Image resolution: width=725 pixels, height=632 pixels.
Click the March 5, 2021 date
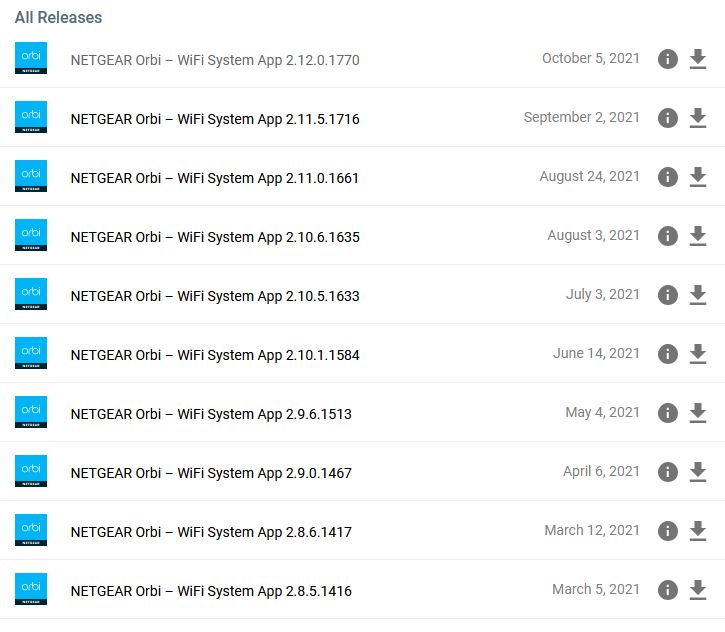pos(596,589)
